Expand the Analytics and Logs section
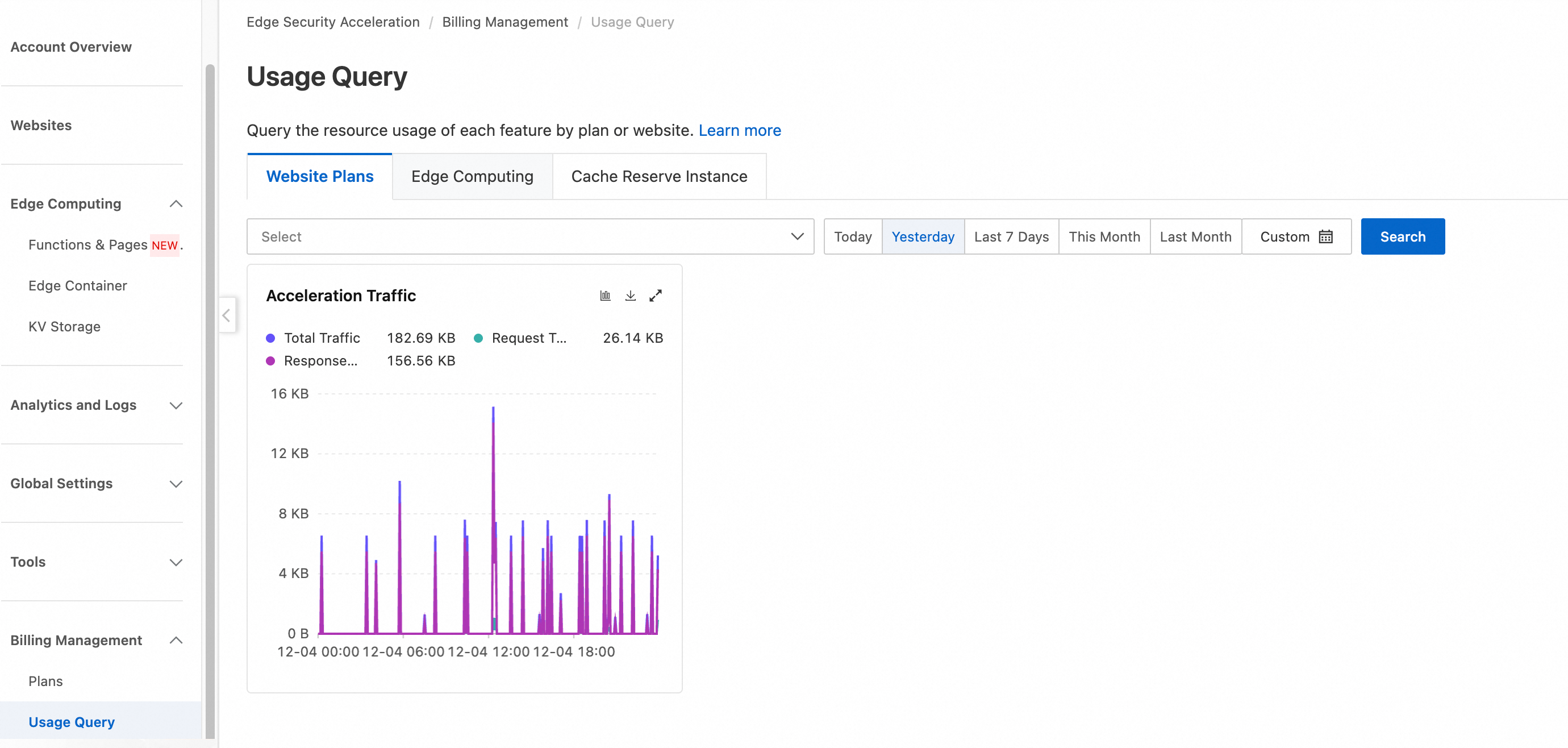Screen dimensions: 1568x748 pyautogui.click(x=176, y=405)
